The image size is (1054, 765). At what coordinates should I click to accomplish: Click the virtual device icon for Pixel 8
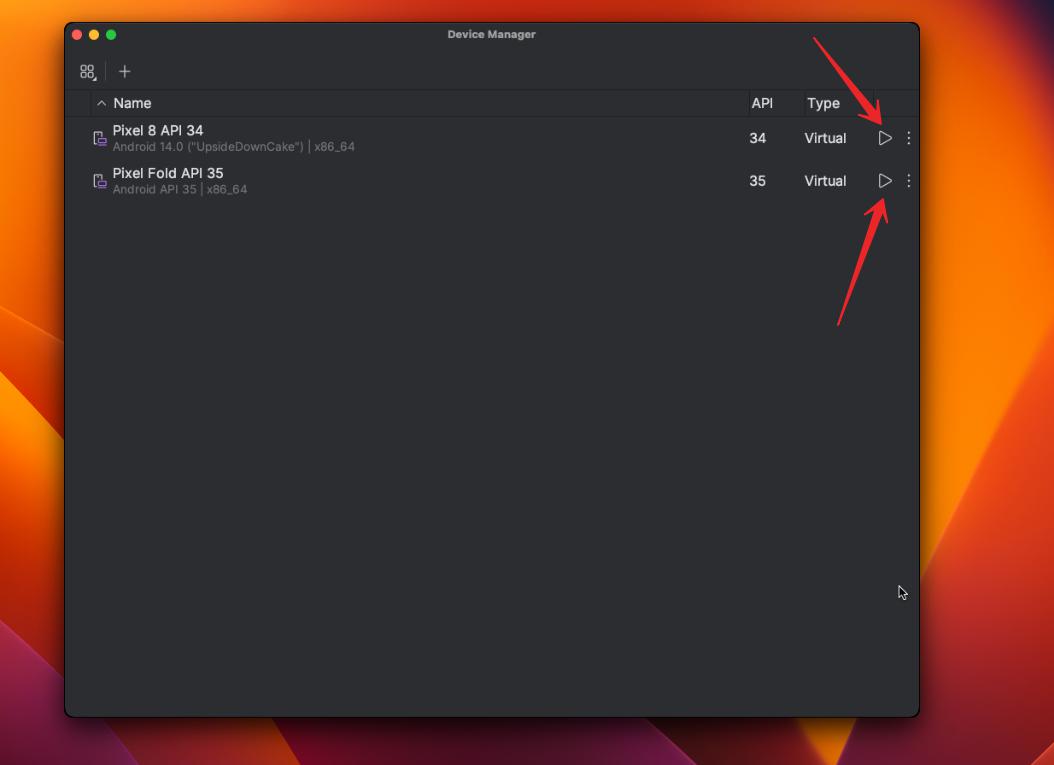(99, 138)
